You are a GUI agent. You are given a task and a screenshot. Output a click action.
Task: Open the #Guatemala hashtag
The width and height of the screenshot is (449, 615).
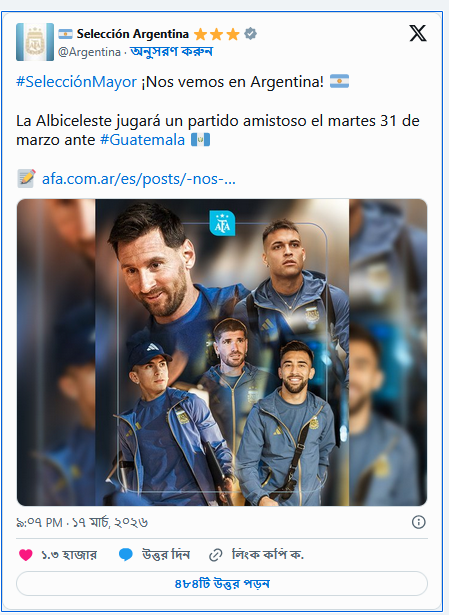point(142,140)
